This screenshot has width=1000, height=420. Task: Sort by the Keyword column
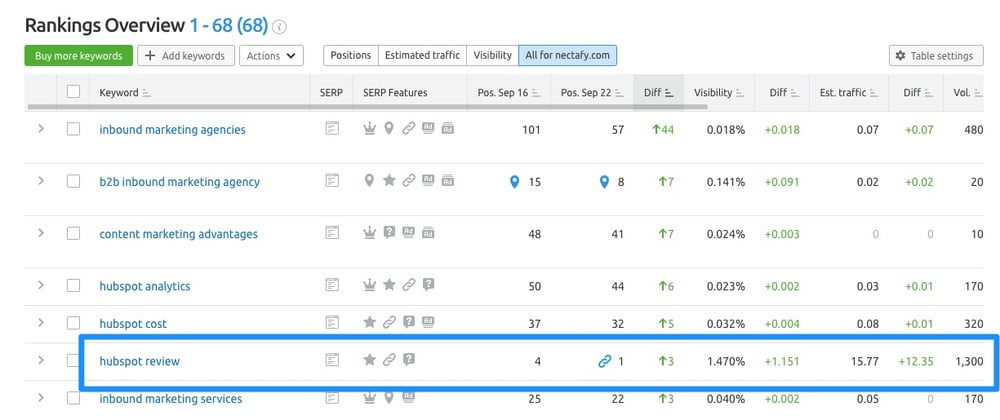[x=125, y=92]
